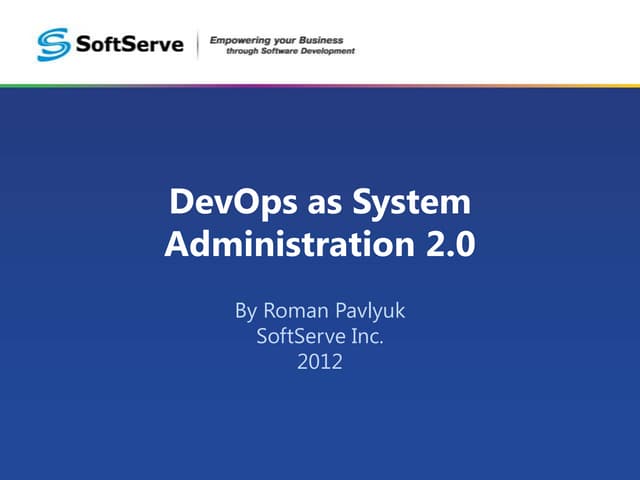Click the vertical divider beside the SoftServe logo
The image size is (640, 480).
[x=198, y=44]
